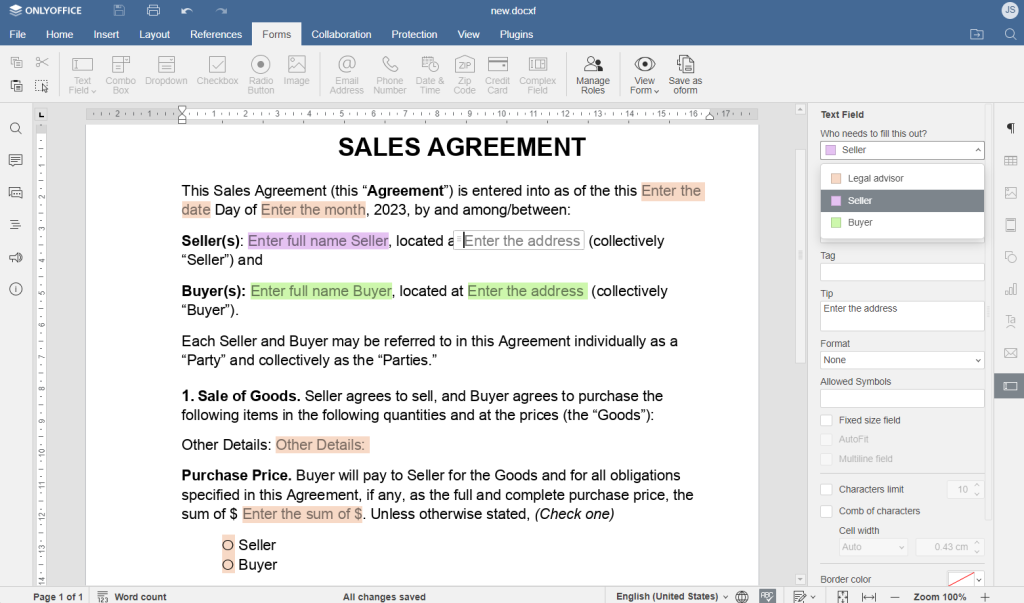Click Save as oform button

pyautogui.click(x=685, y=72)
